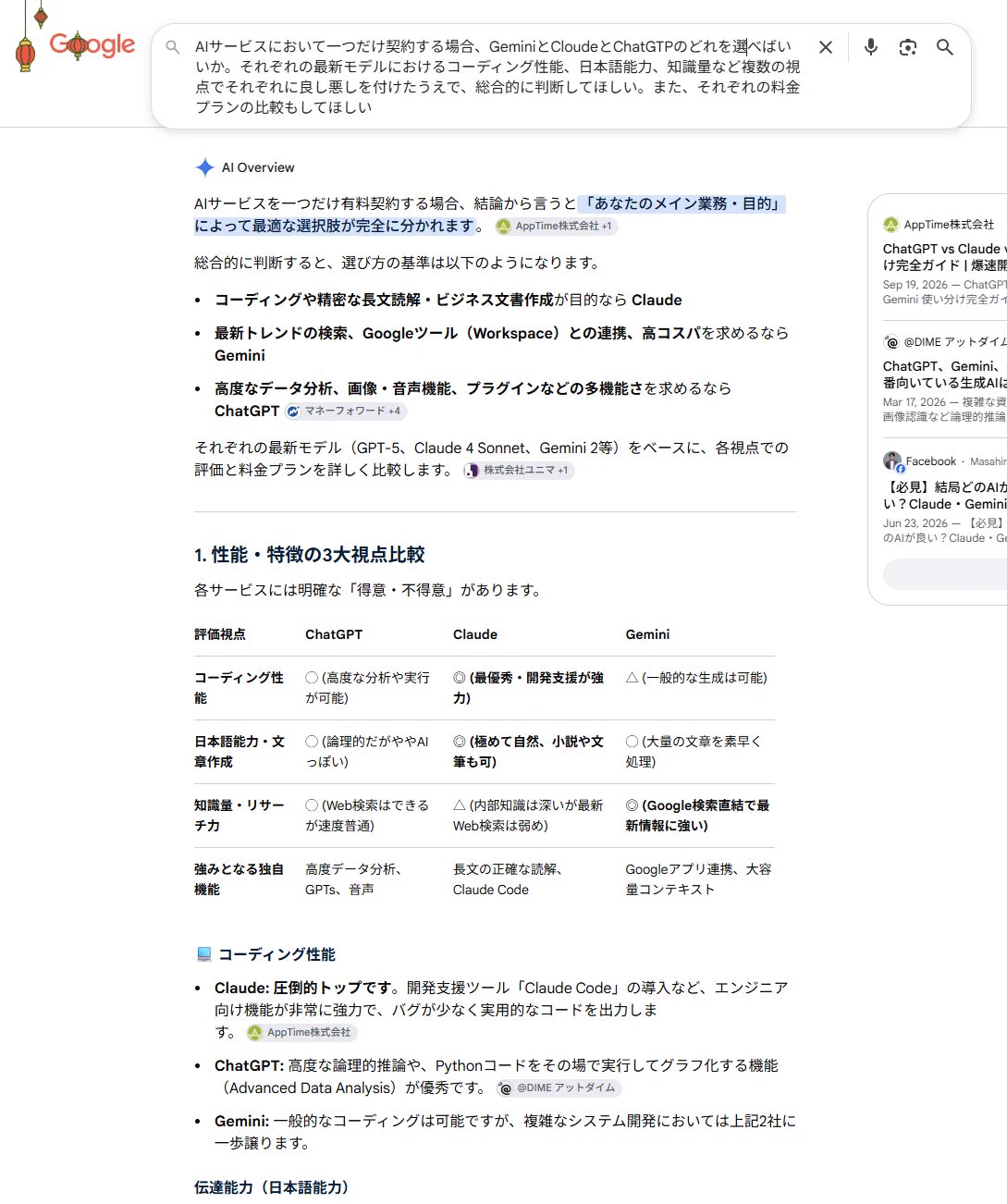Click the Facebook source avatar in the side panel
Image resolution: width=1007 pixels, height=1204 pixels.
click(892, 461)
